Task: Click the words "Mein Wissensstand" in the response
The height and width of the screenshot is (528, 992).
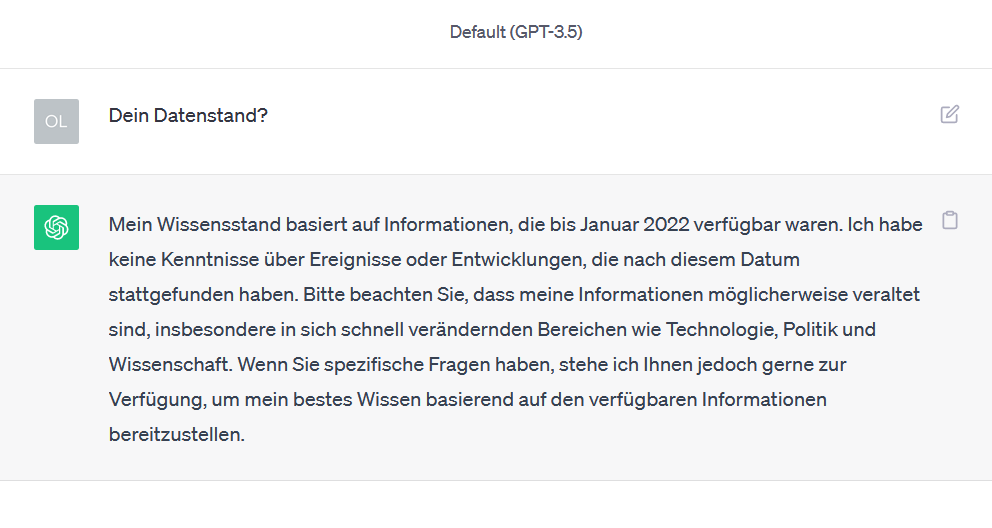Action: pos(195,224)
